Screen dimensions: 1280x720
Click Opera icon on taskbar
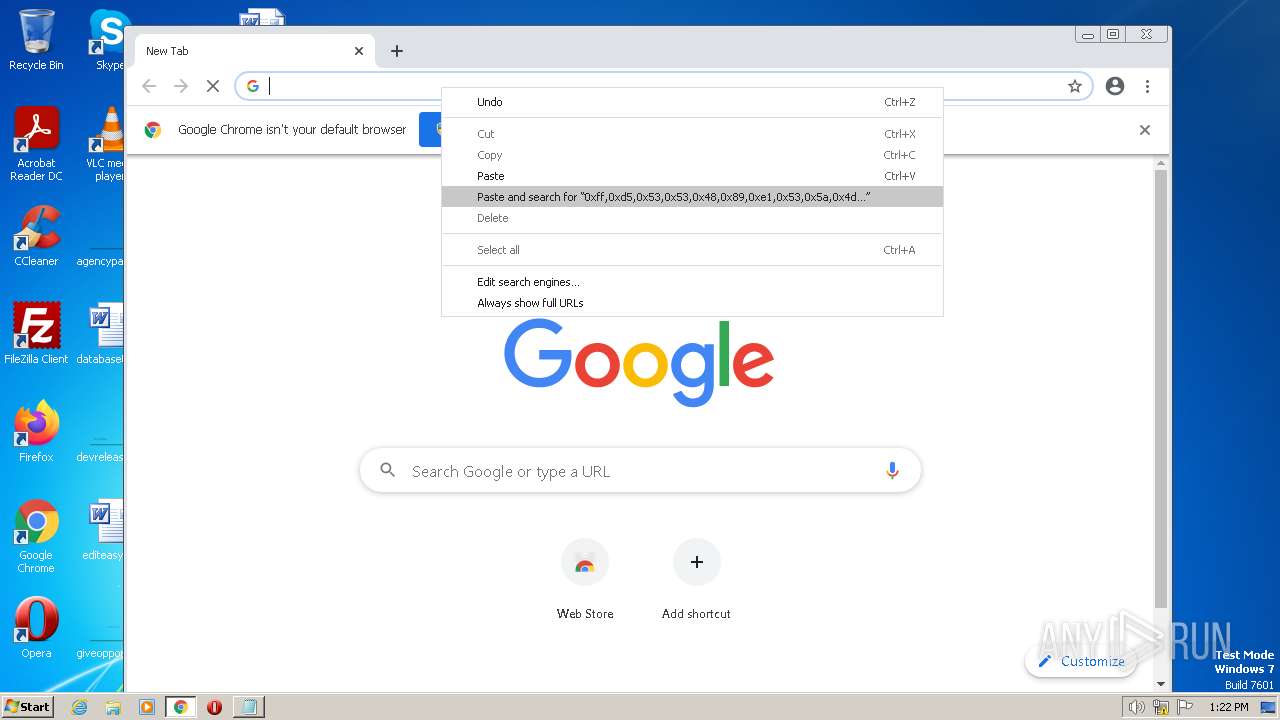[214, 707]
